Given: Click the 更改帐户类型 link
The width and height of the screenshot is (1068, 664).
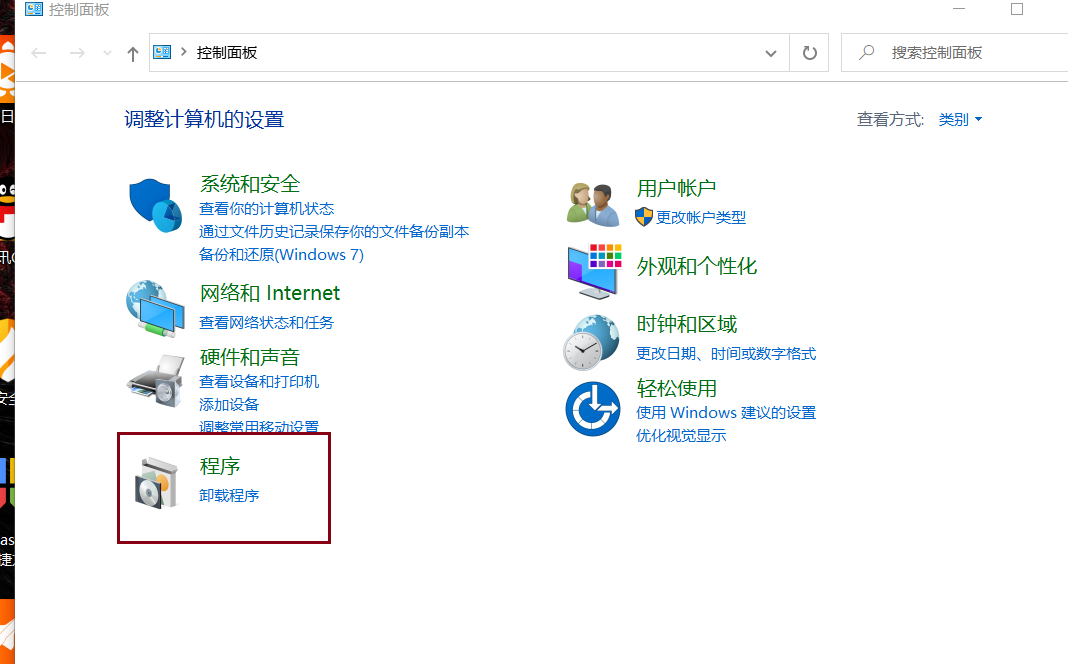Looking at the screenshot, I should tap(701, 217).
